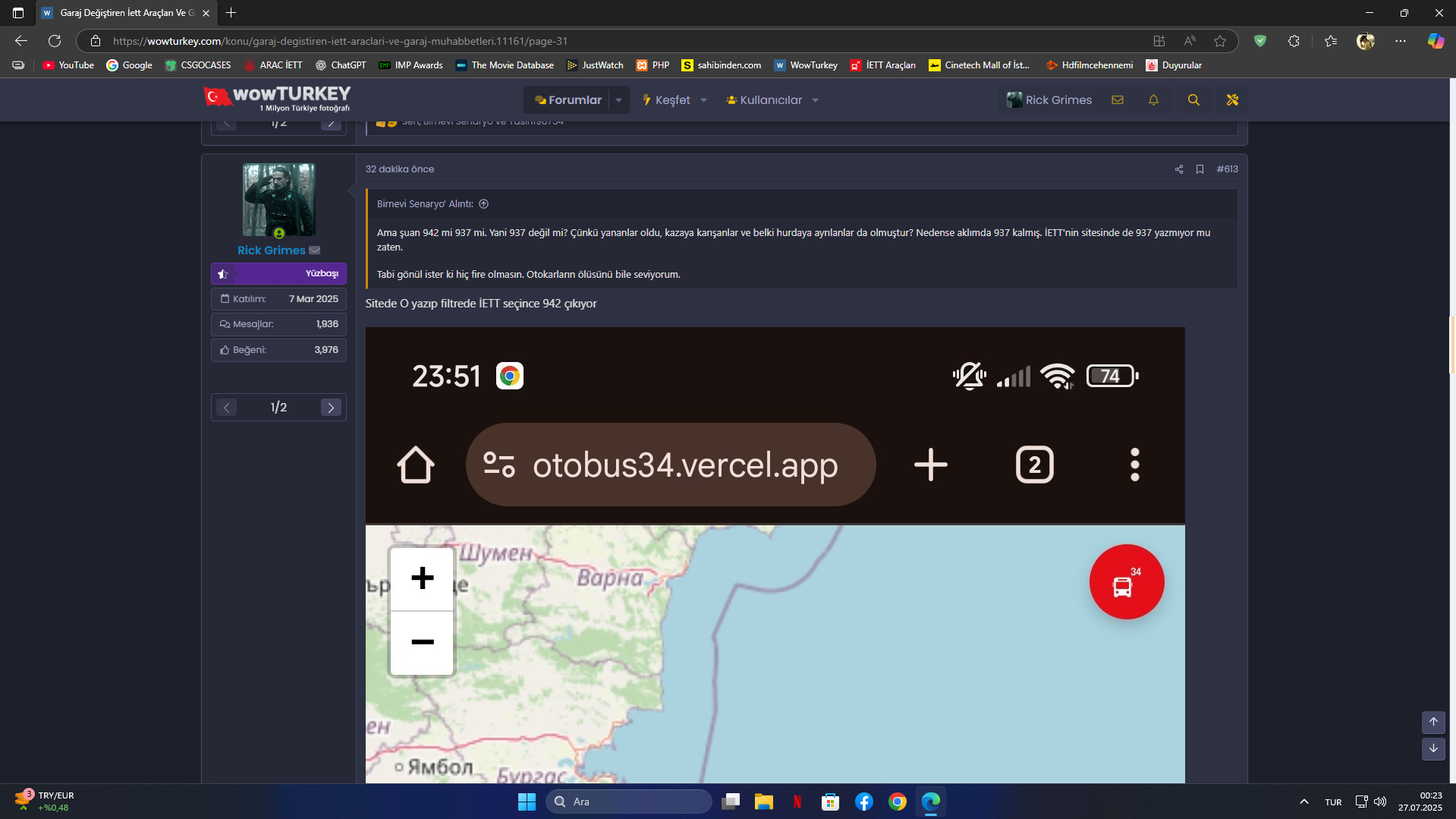1456x819 pixels.
Task: Open the Forumlar navigation tab
Action: point(568,100)
